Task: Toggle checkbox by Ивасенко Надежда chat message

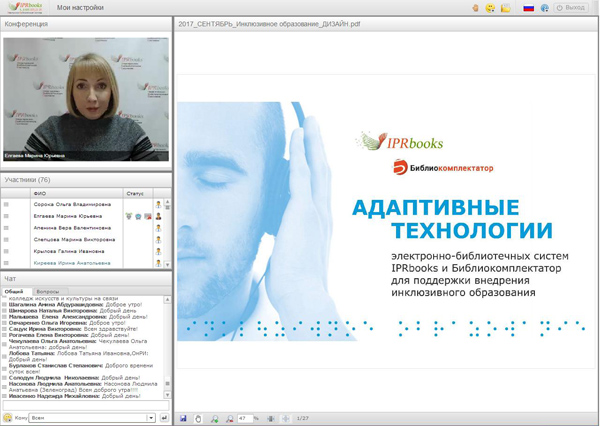Action: point(5,396)
